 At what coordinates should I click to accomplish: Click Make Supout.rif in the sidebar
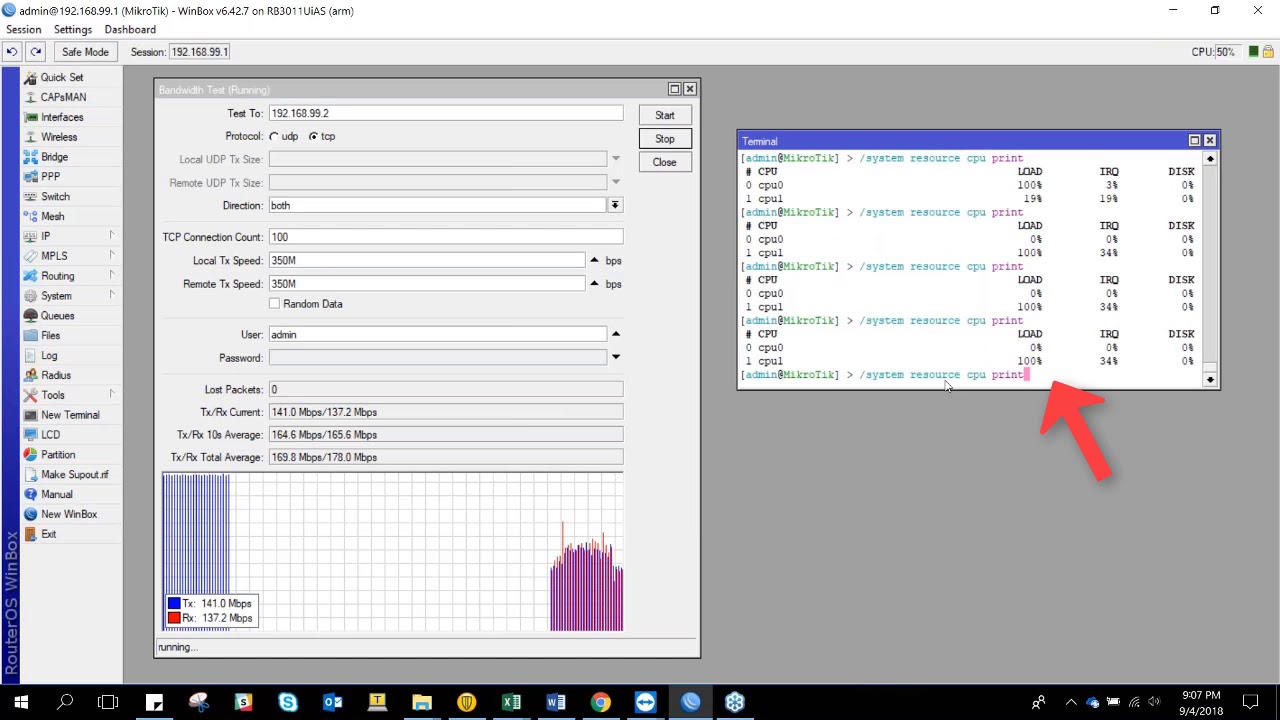coord(74,474)
